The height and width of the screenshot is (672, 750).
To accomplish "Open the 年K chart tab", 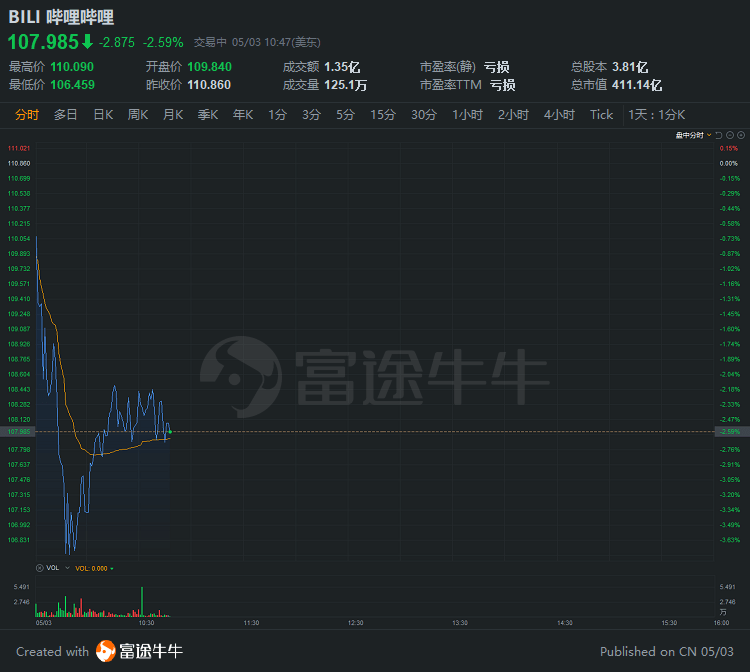I will coord(243,115).
